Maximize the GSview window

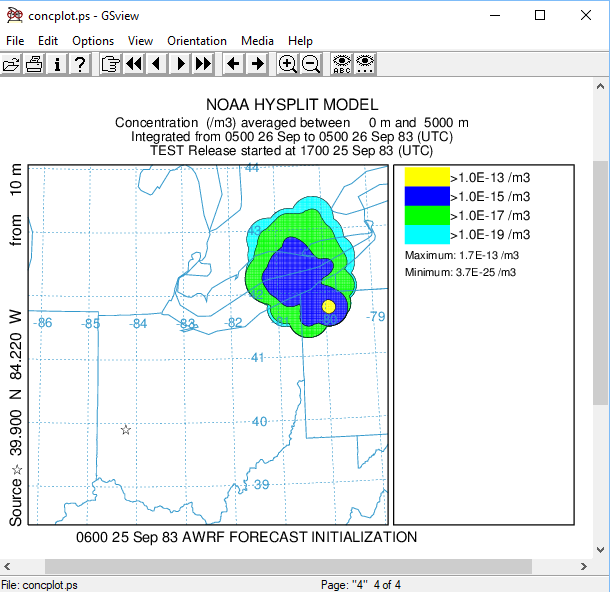pyautogui.click(x=540, y=15)
